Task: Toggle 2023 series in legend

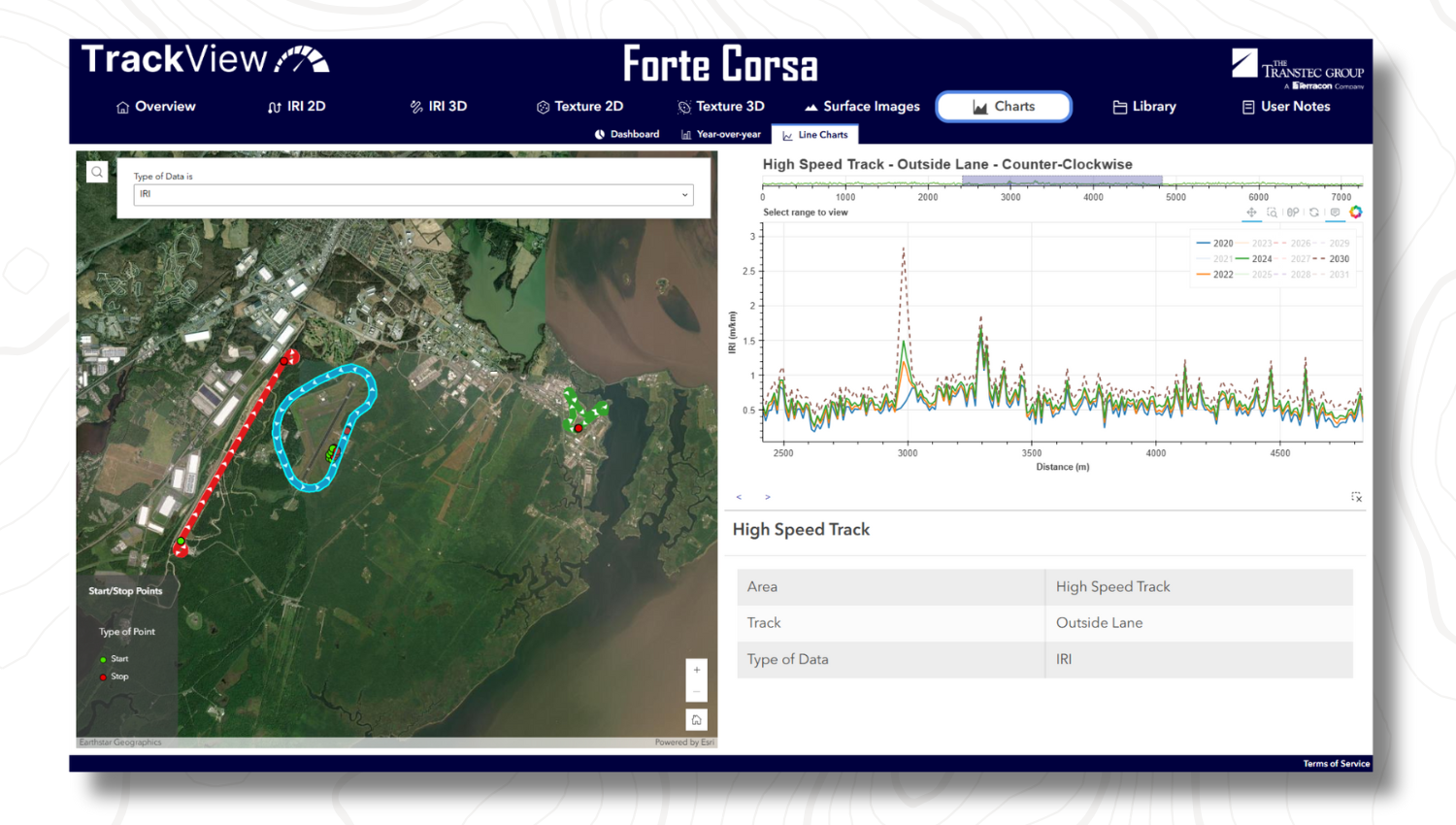Action: point(1253,244)
